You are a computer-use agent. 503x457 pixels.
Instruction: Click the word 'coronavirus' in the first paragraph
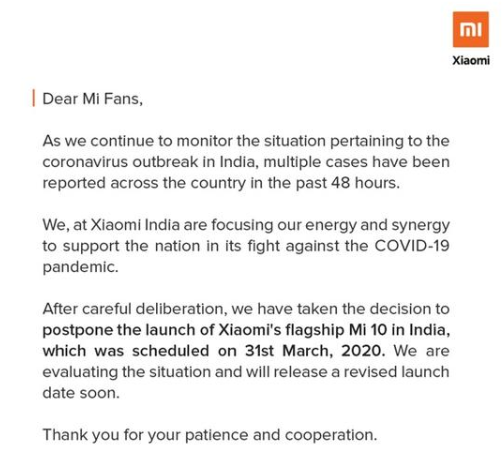(x=85, y=162)
